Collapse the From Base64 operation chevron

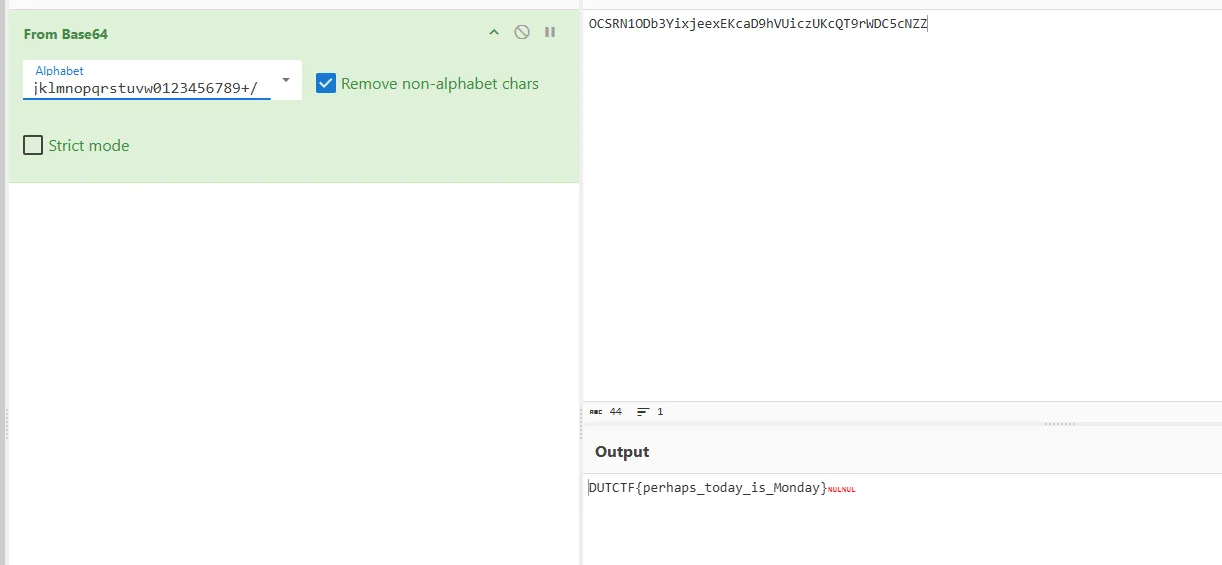click(x=493, y=33)
